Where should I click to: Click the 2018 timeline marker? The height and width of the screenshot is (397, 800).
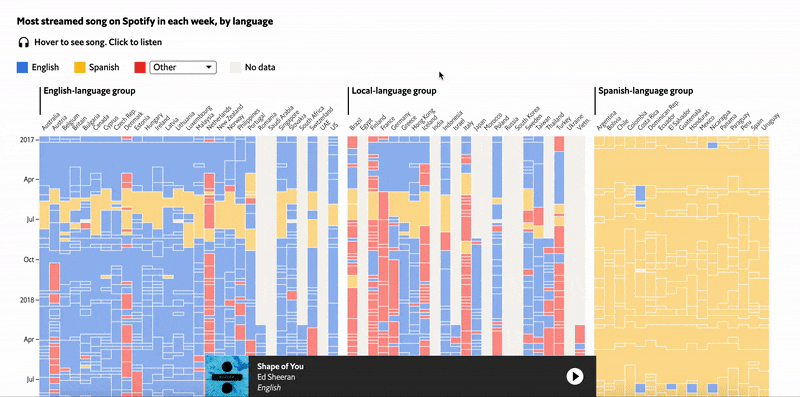tap(26, 300)
